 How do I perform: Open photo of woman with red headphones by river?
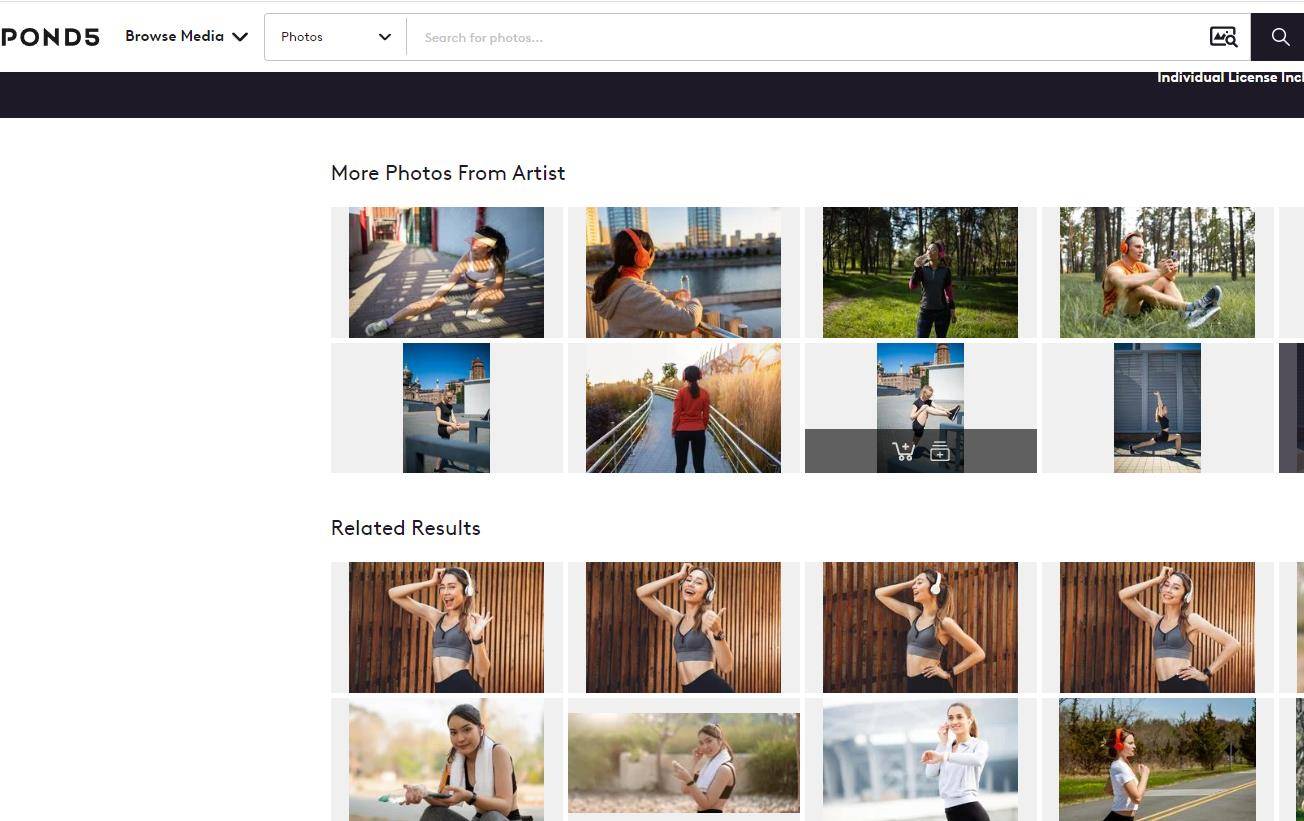tap(683, 272)
